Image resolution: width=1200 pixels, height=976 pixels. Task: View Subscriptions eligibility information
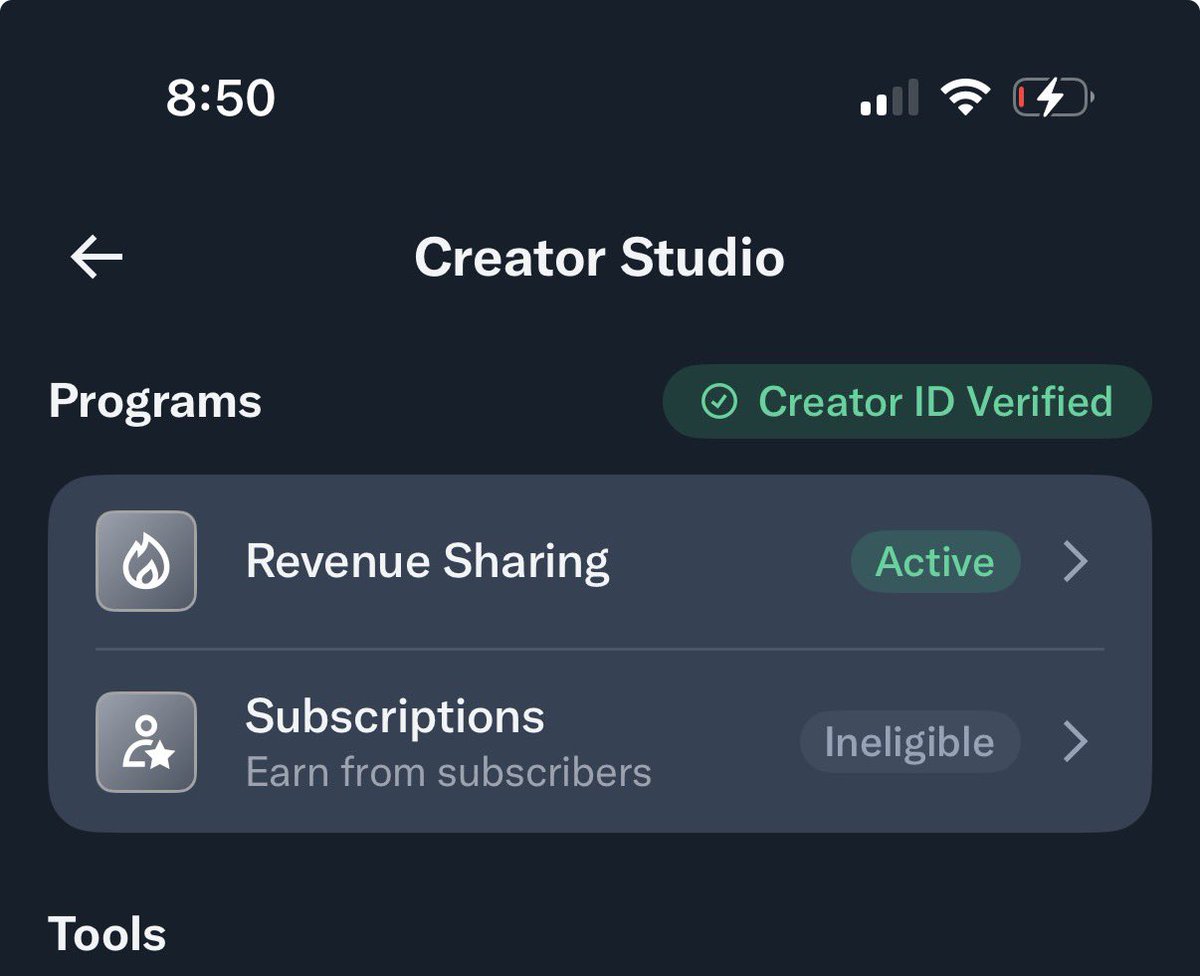395,716
